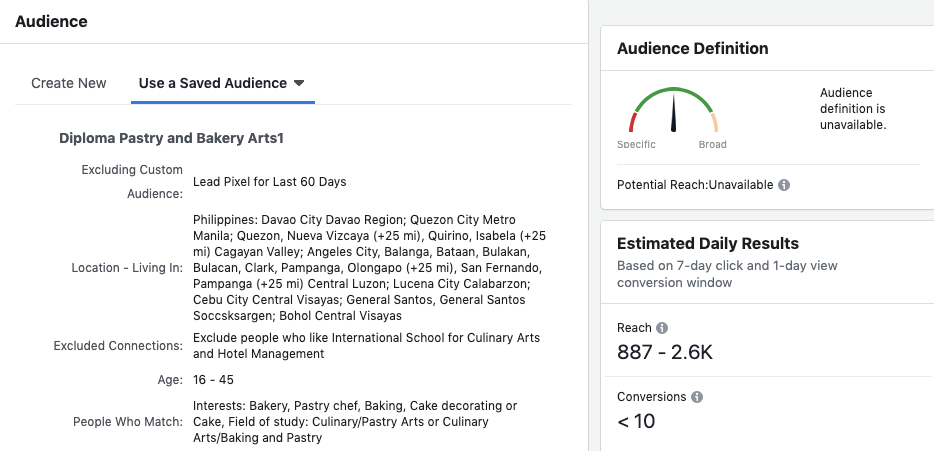
Task: Click the info icon next to Conversions
Action: [697, 397]
